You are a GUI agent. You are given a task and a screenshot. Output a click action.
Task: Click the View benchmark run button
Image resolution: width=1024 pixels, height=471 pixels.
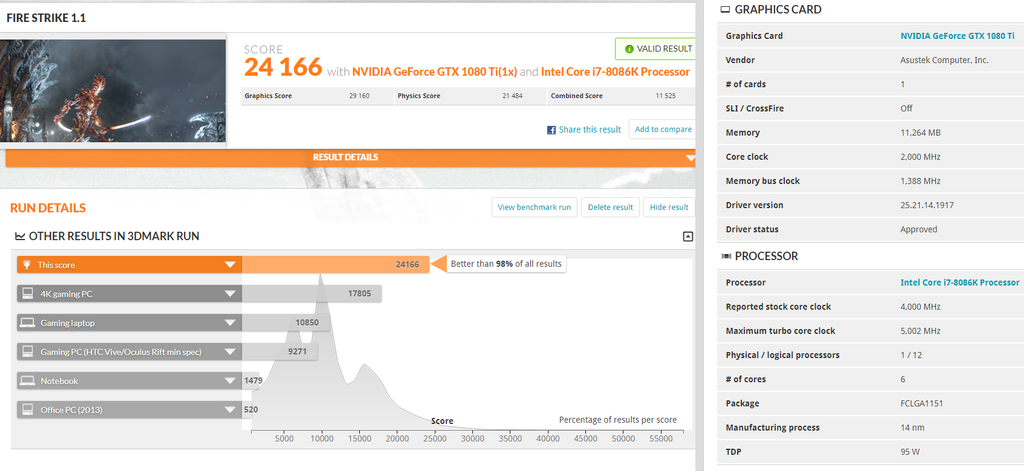click(x=534, y=207)
